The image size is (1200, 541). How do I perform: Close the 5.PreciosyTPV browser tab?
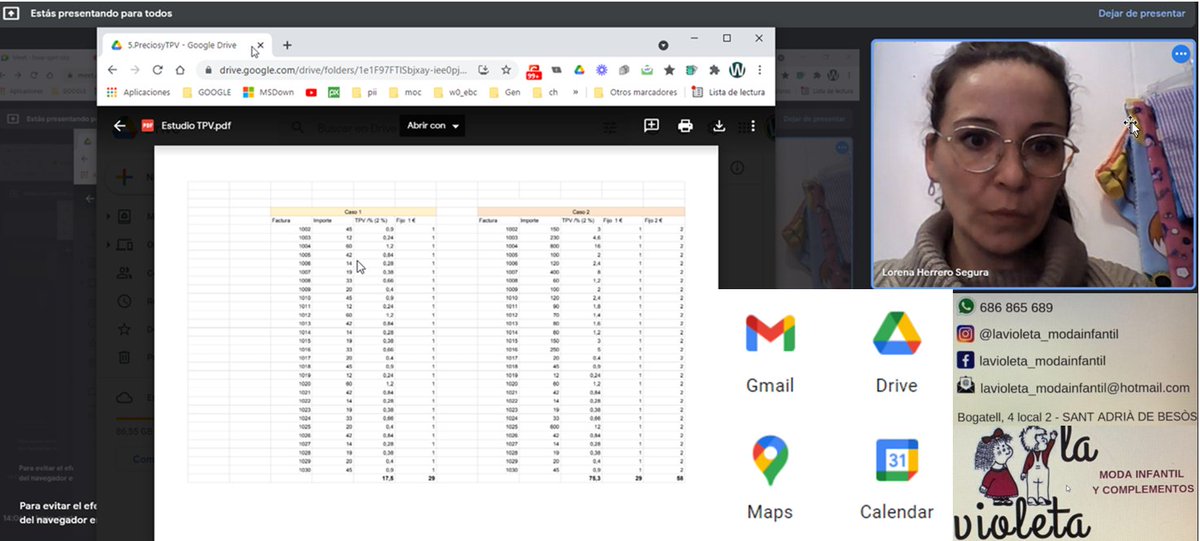261,45
